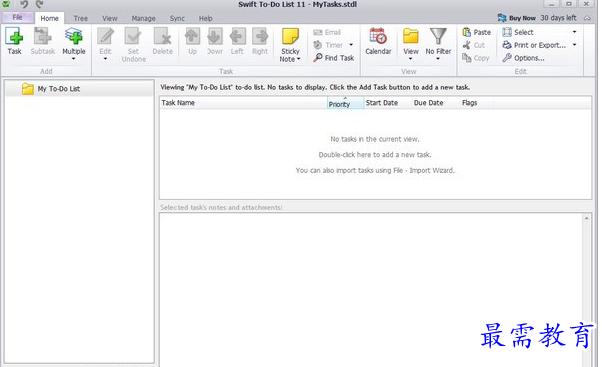Expand the No Filter dropdown arrow
Screen dimensions: 602x367
[438, 59]
